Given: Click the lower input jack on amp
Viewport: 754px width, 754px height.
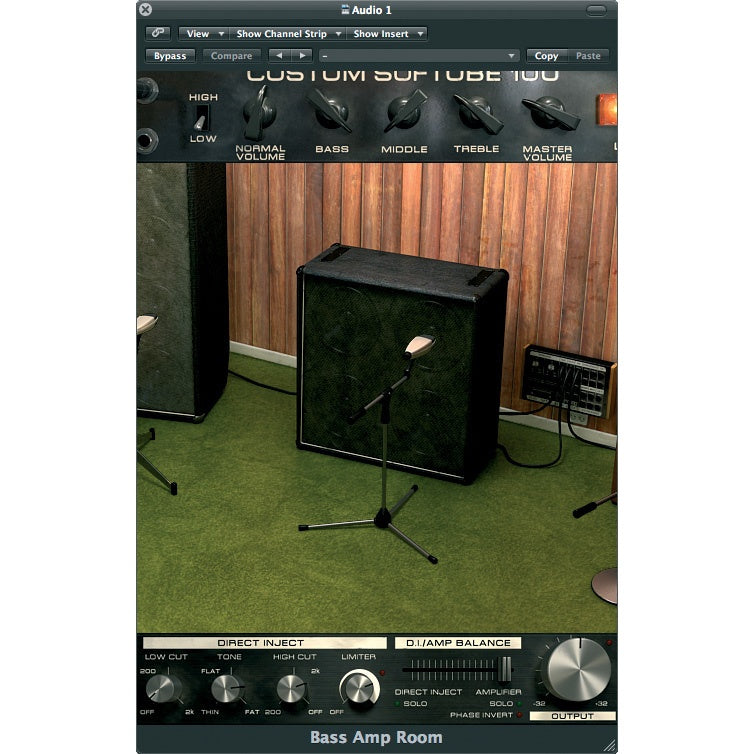Looking at the screenshot, I should [x=147, y=141].
